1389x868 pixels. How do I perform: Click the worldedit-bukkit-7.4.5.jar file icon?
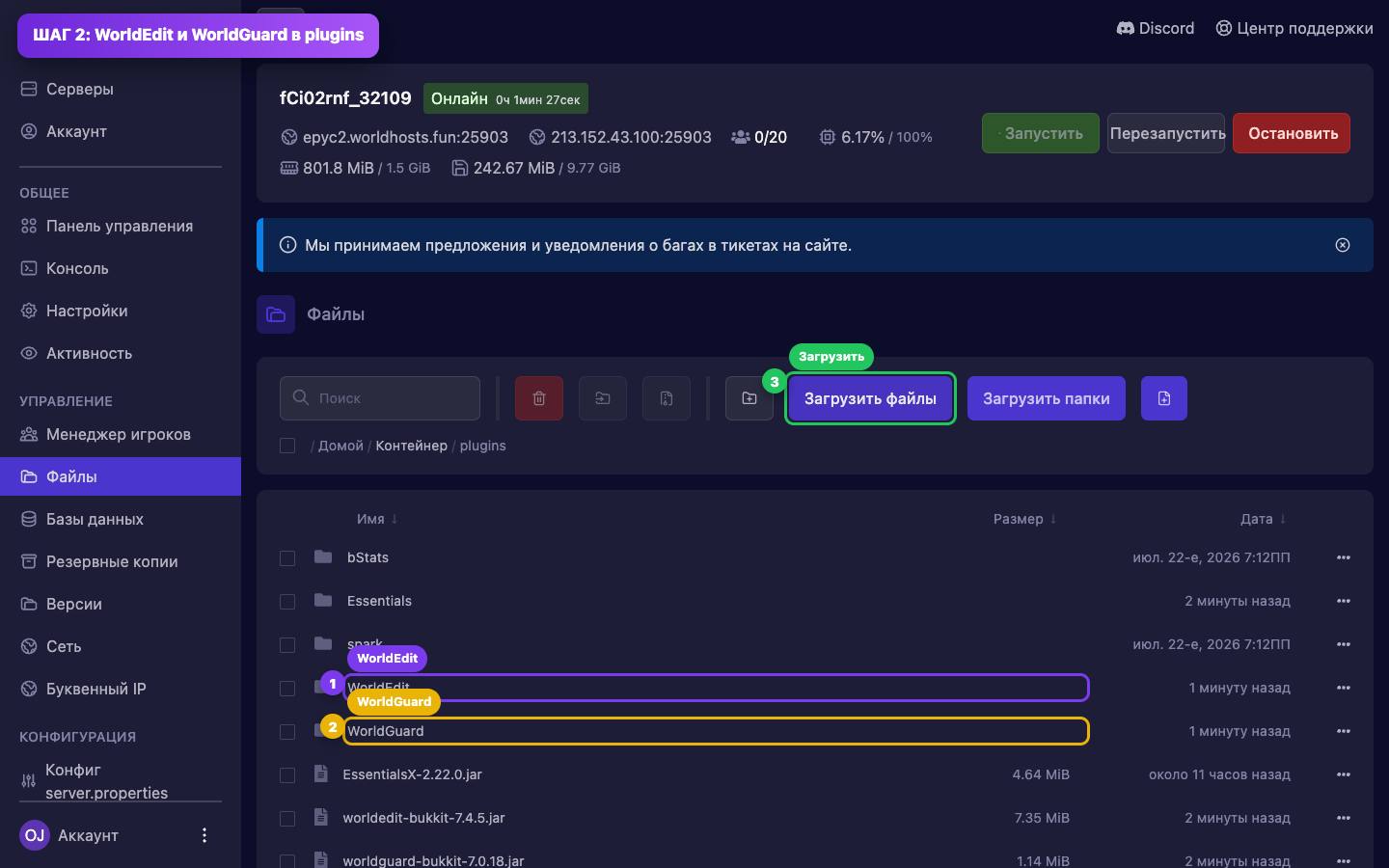(321, 817)
